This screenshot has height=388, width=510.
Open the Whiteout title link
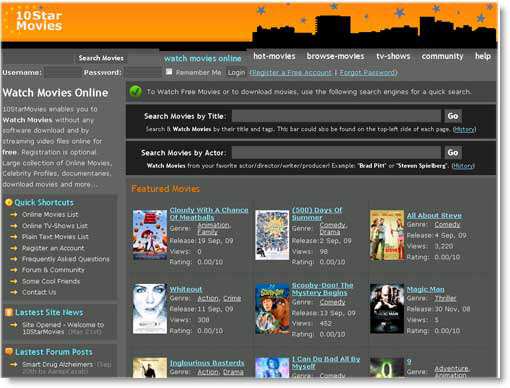coord(186,289)
